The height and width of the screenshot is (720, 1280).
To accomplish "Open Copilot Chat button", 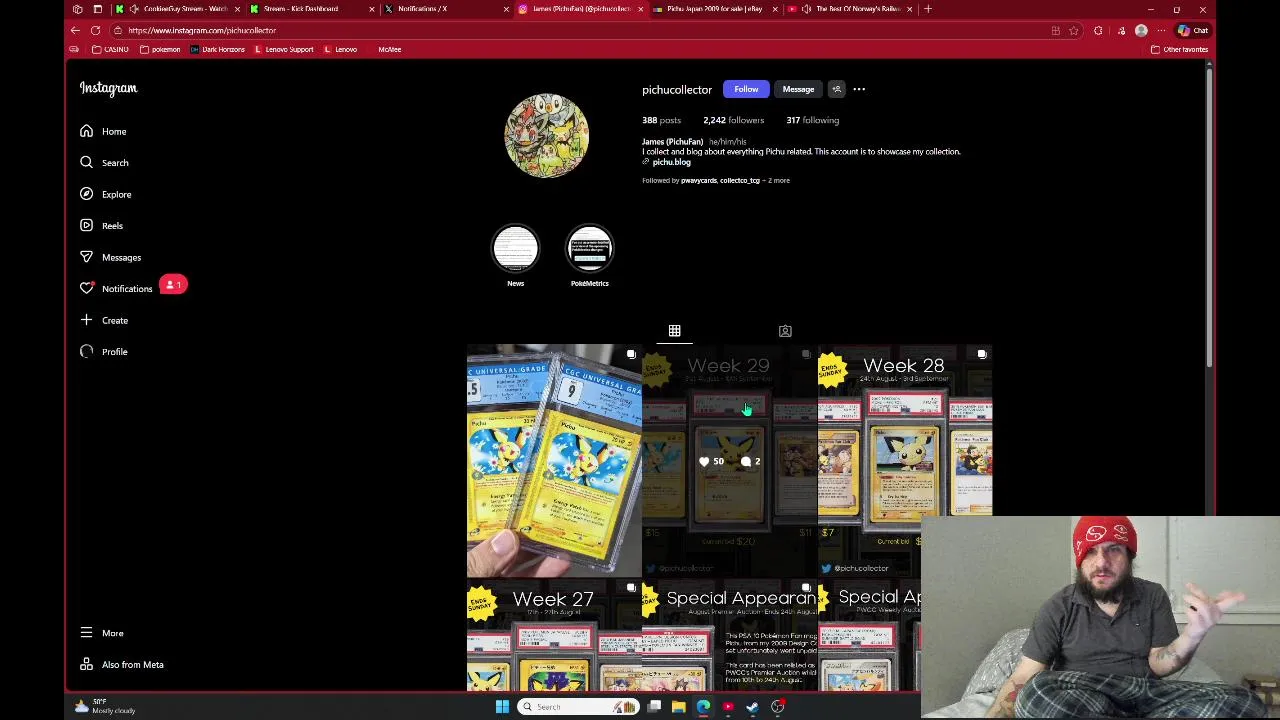I will coord(1193,30).
